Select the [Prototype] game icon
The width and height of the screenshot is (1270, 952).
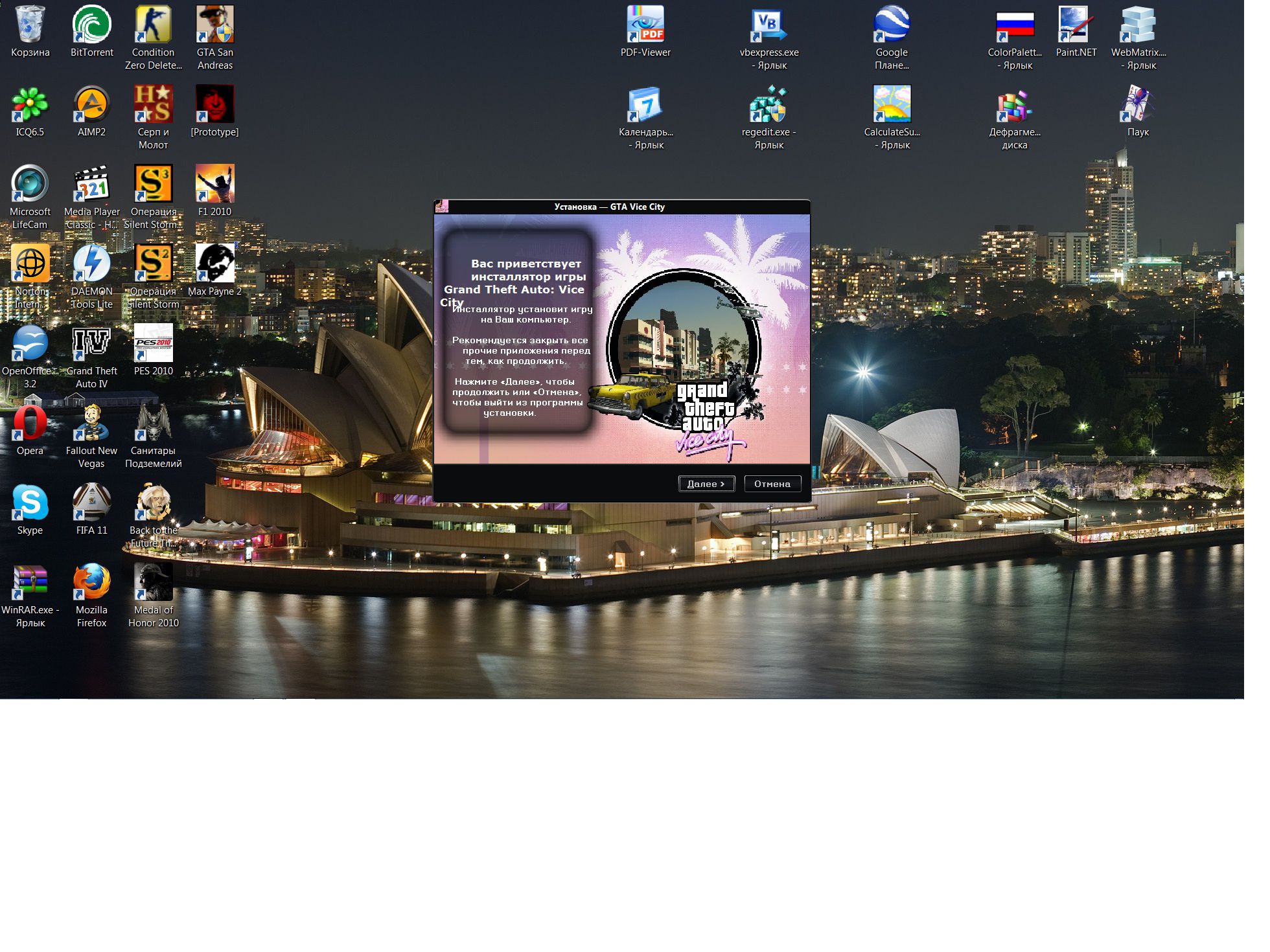click(x=214, y=104)
